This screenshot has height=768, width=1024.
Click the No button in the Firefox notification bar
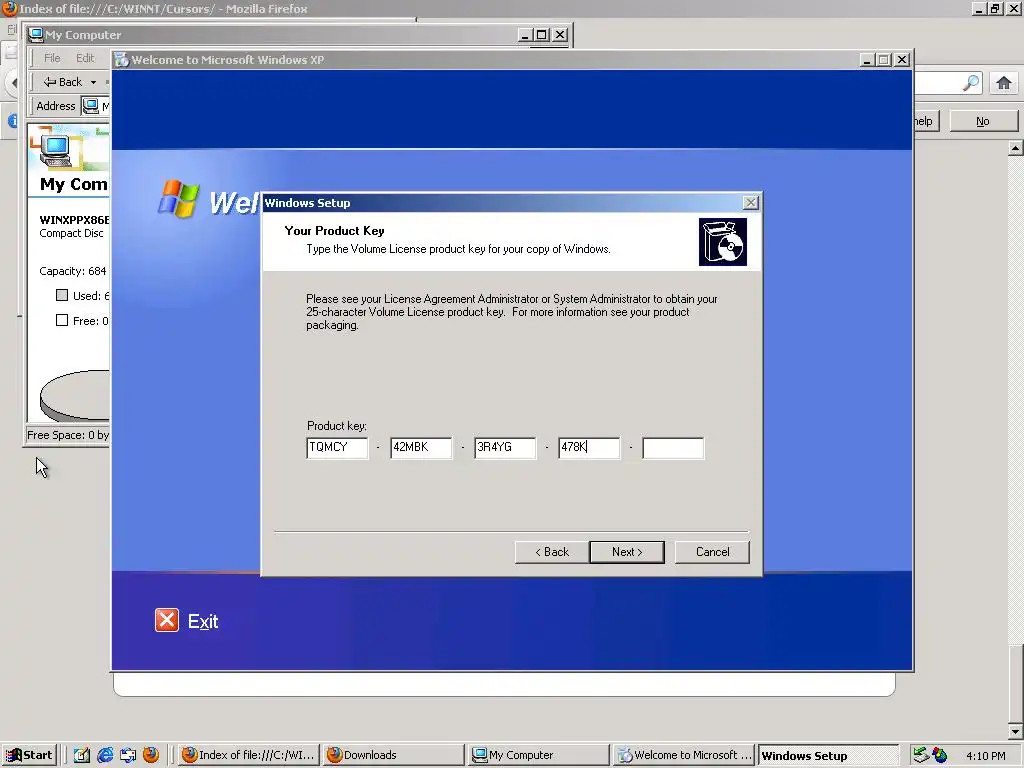[x=983, y=121]
